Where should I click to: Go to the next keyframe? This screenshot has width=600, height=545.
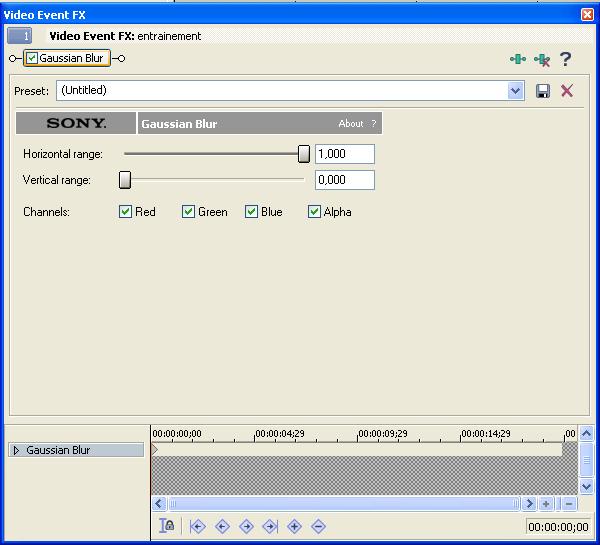coord(246,527)
